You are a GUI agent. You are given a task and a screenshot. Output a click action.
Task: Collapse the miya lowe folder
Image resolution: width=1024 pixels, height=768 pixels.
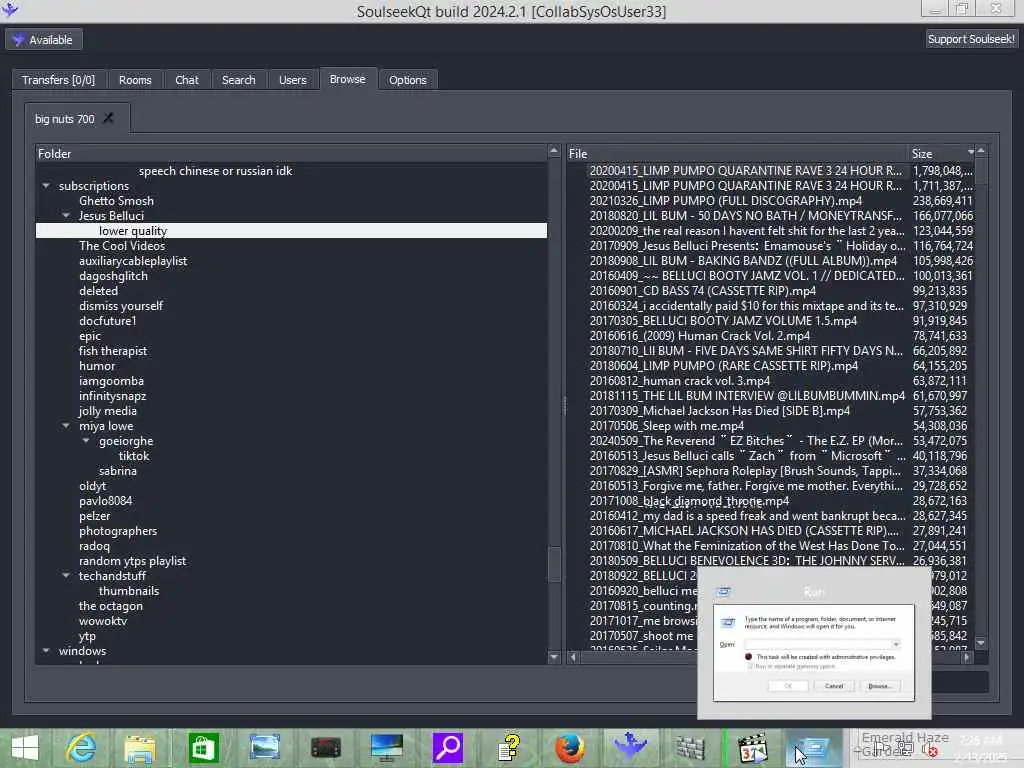click(x=66, y=425)
